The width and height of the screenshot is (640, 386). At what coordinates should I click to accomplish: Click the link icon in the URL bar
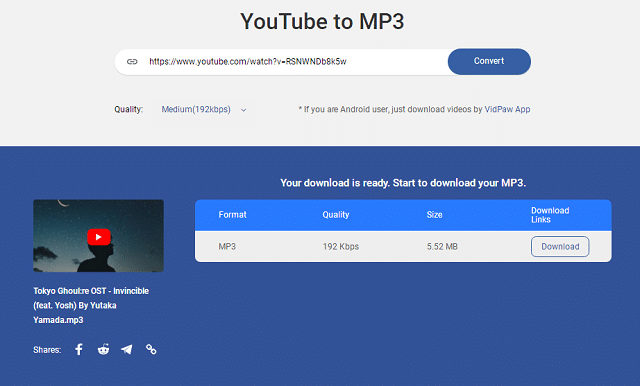click(132, 62)
